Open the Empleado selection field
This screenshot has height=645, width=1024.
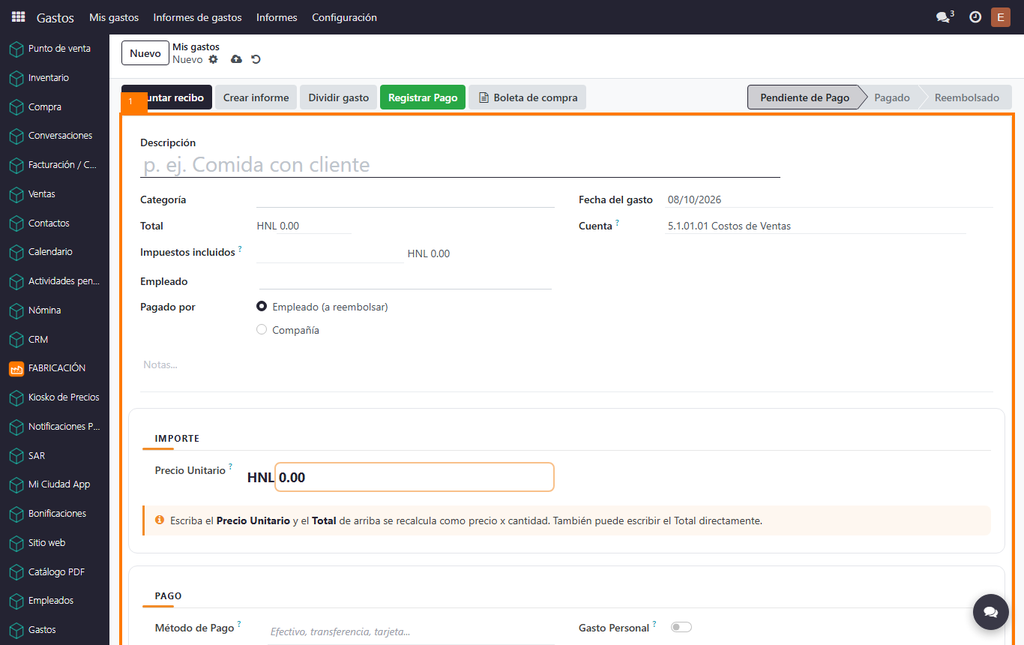coord(405,281)
